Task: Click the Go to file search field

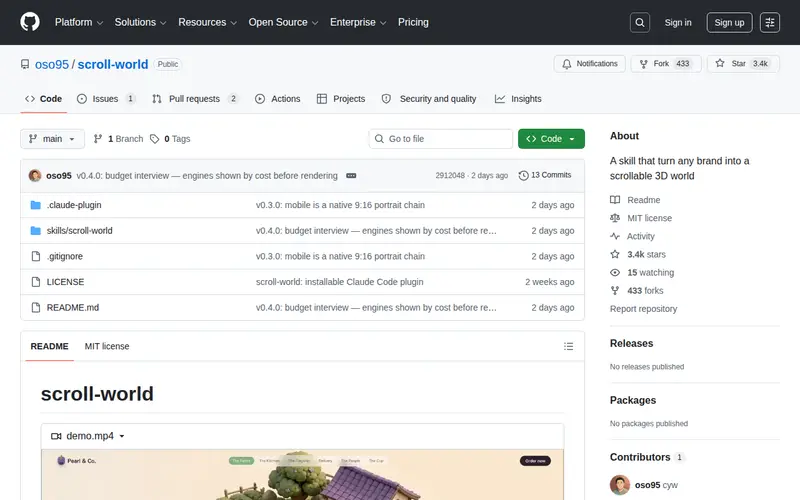Action: tap(441, 139)
